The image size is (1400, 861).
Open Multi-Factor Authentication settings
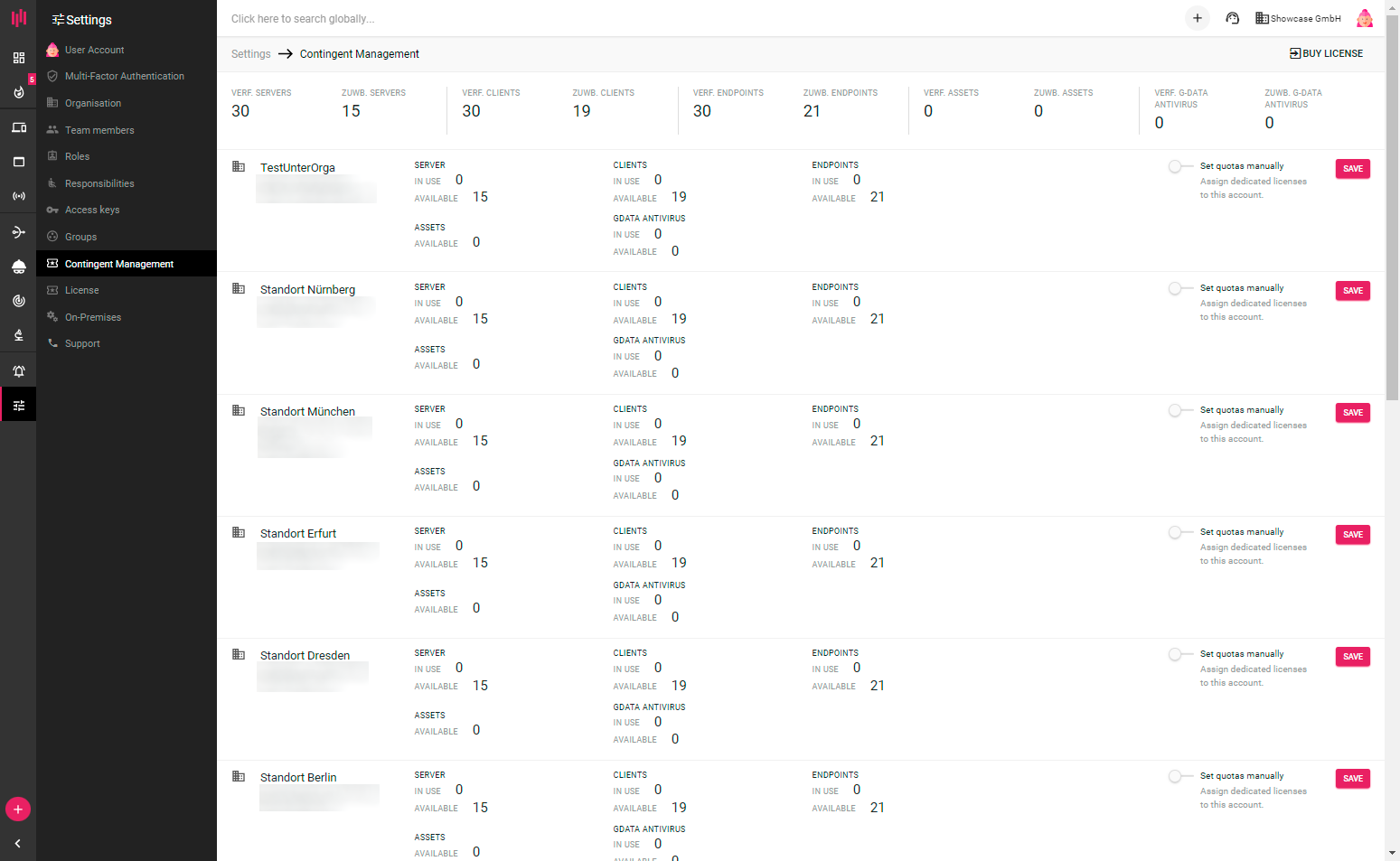point(124,76)
